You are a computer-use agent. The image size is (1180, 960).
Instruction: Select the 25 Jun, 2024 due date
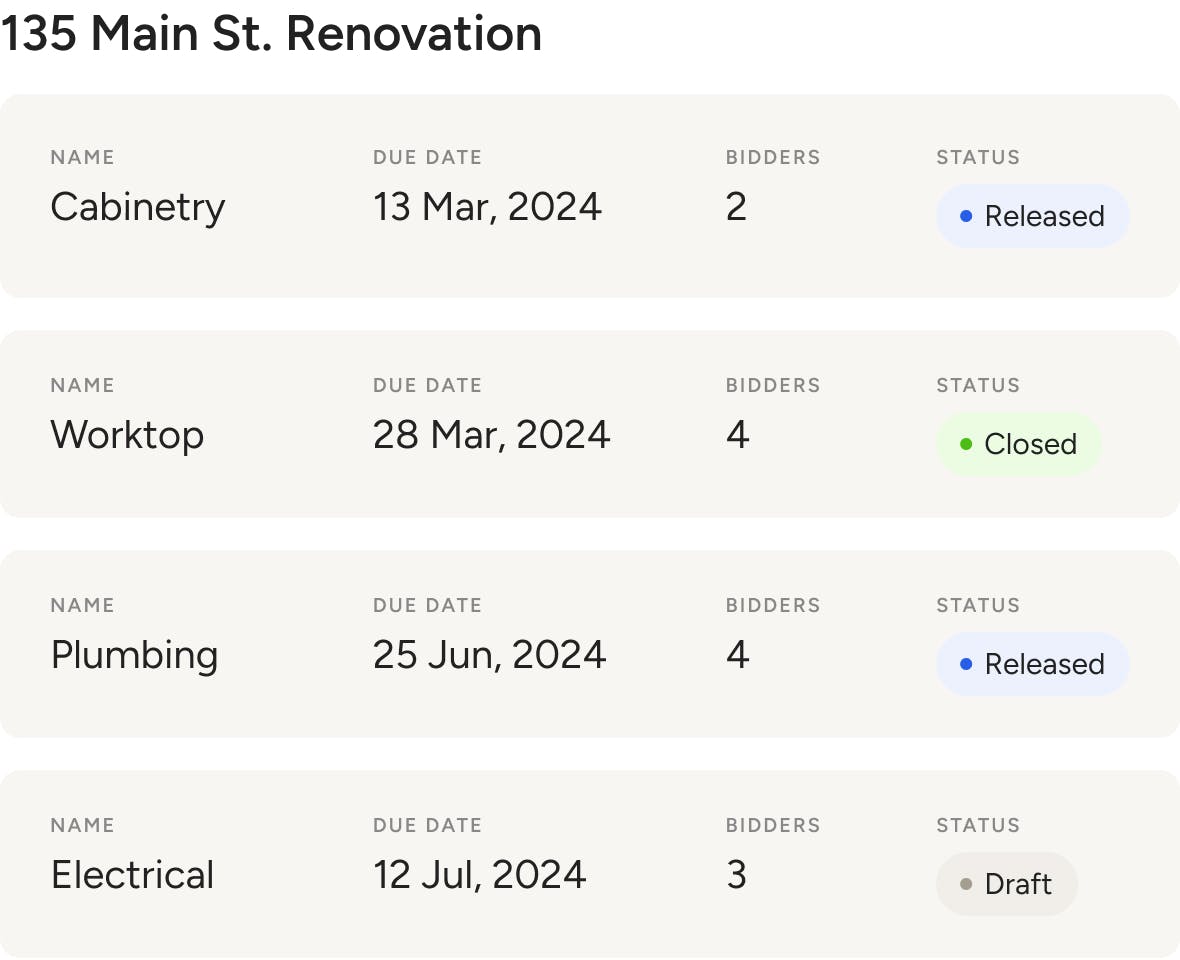(x=489, y=655)
